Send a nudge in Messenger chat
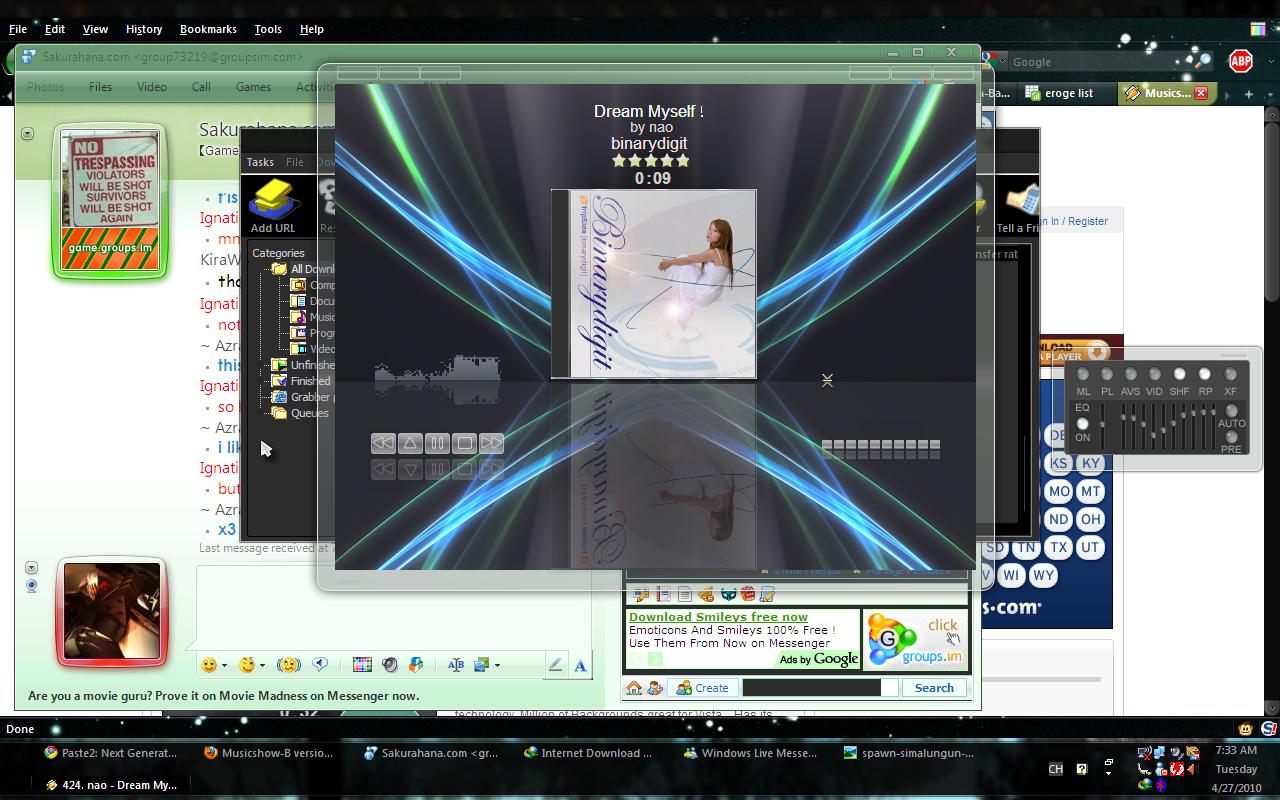The width and height of the screenshot is (1280, 800). pos(289,665)
